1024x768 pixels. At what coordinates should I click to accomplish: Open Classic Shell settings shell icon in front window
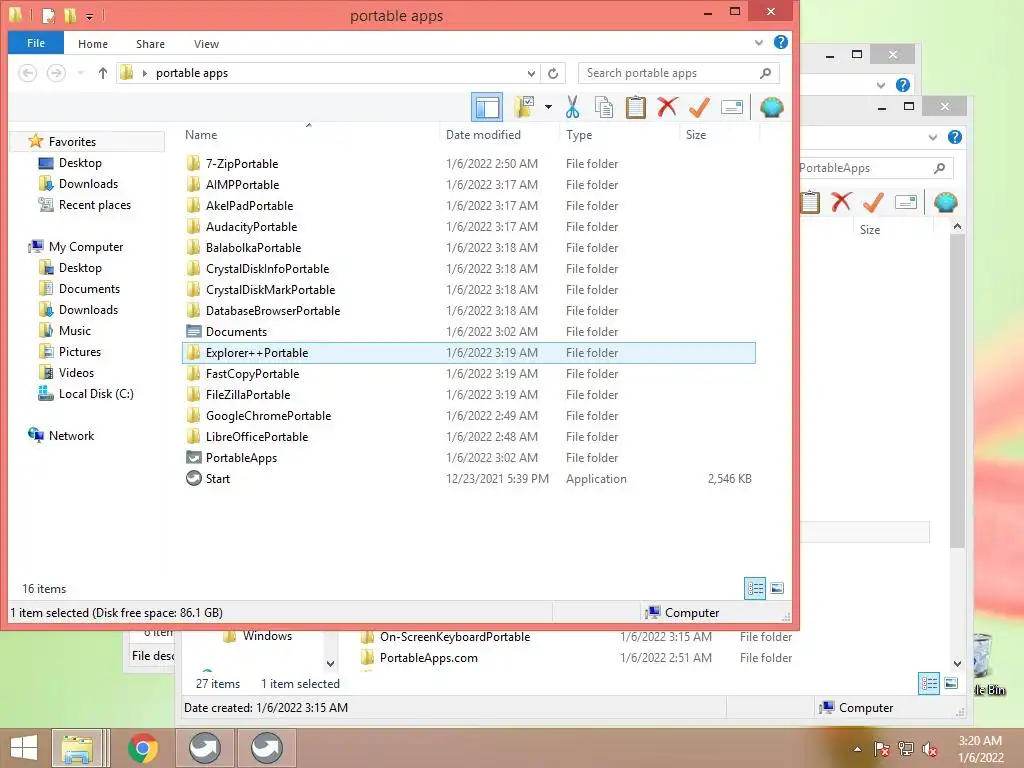pyautogui.click(x=771, y=107)
